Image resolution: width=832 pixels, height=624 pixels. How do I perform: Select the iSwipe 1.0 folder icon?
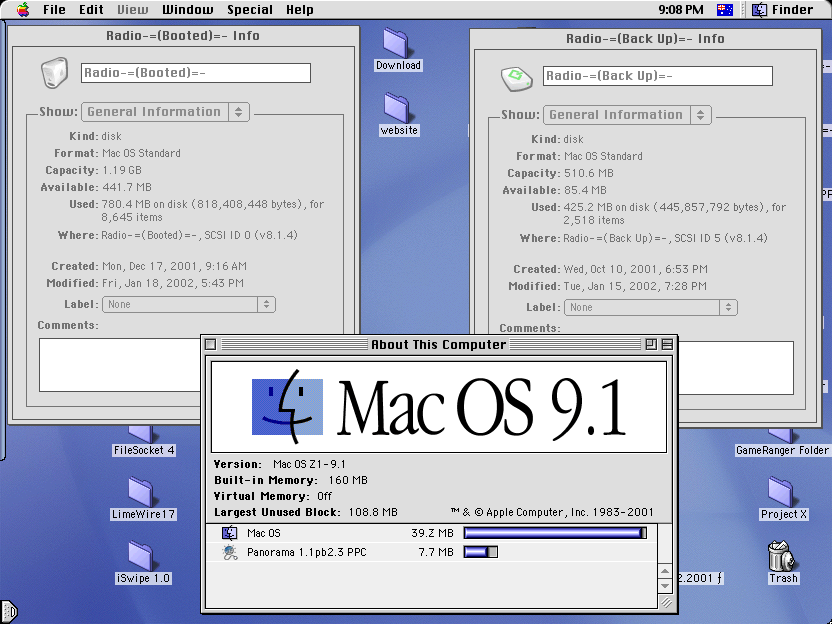point(141,556)
